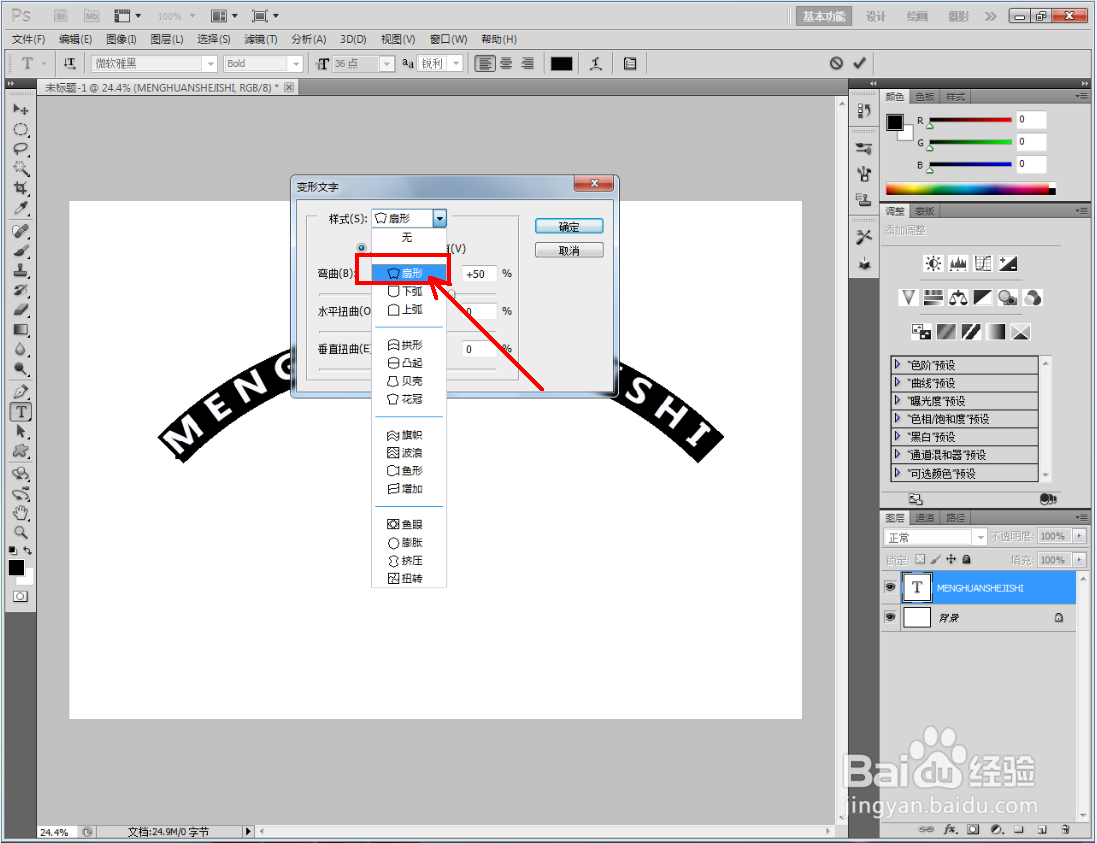Click the 确定 button
This screenshot has height=843, width=1097.
point(569,227)
